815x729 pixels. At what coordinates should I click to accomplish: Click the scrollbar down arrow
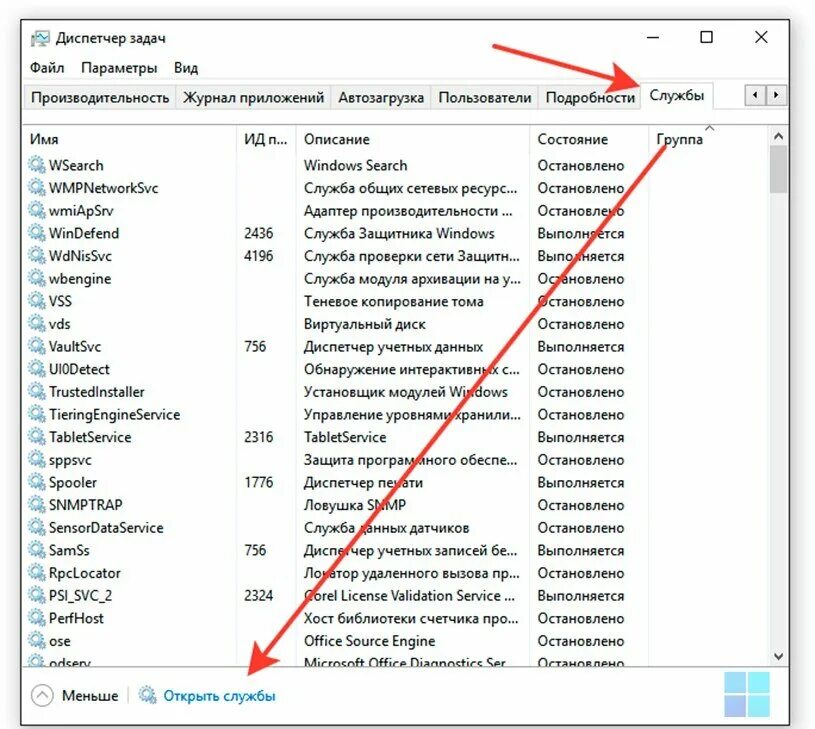click(x=778, y=656)
